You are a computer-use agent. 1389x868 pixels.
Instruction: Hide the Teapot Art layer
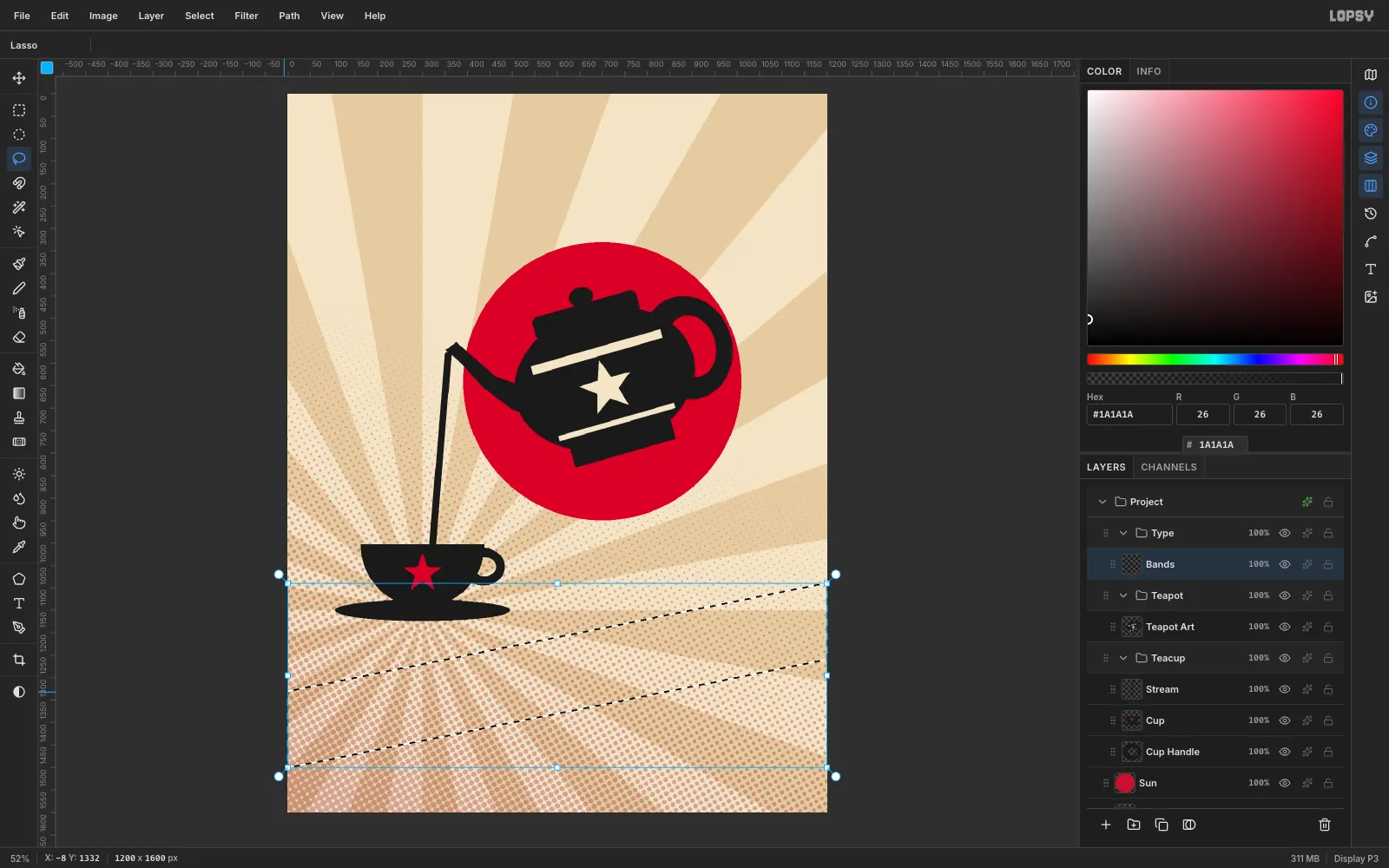(1285, 627)
